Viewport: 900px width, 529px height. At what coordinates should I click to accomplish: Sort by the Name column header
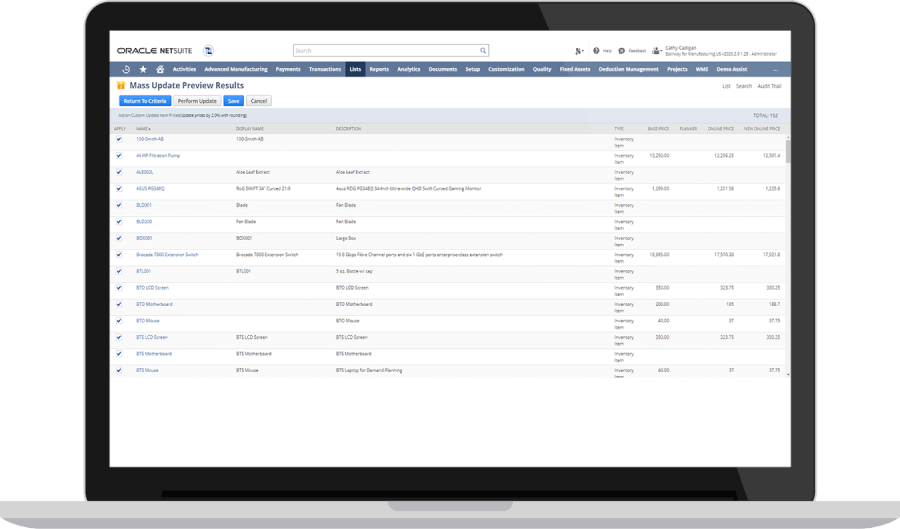click(x=143, y=129)
